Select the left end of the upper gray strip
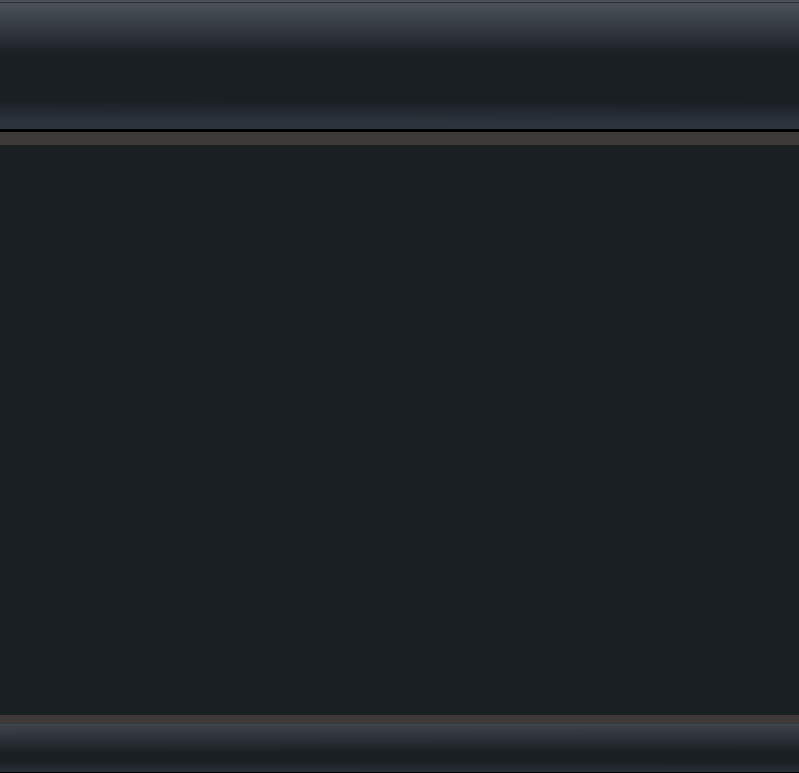The image size is (799, 773). pos(5,139)
